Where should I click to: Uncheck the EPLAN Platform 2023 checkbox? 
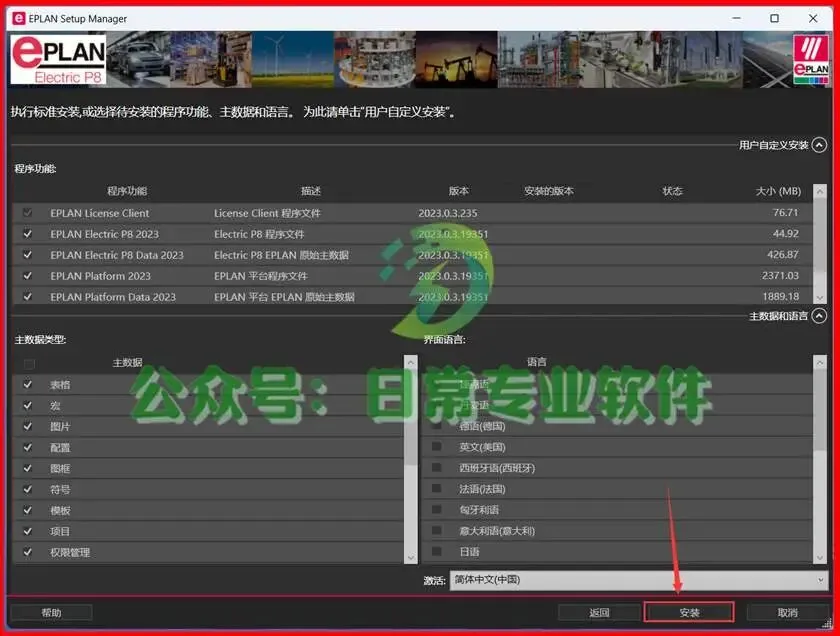27,275
